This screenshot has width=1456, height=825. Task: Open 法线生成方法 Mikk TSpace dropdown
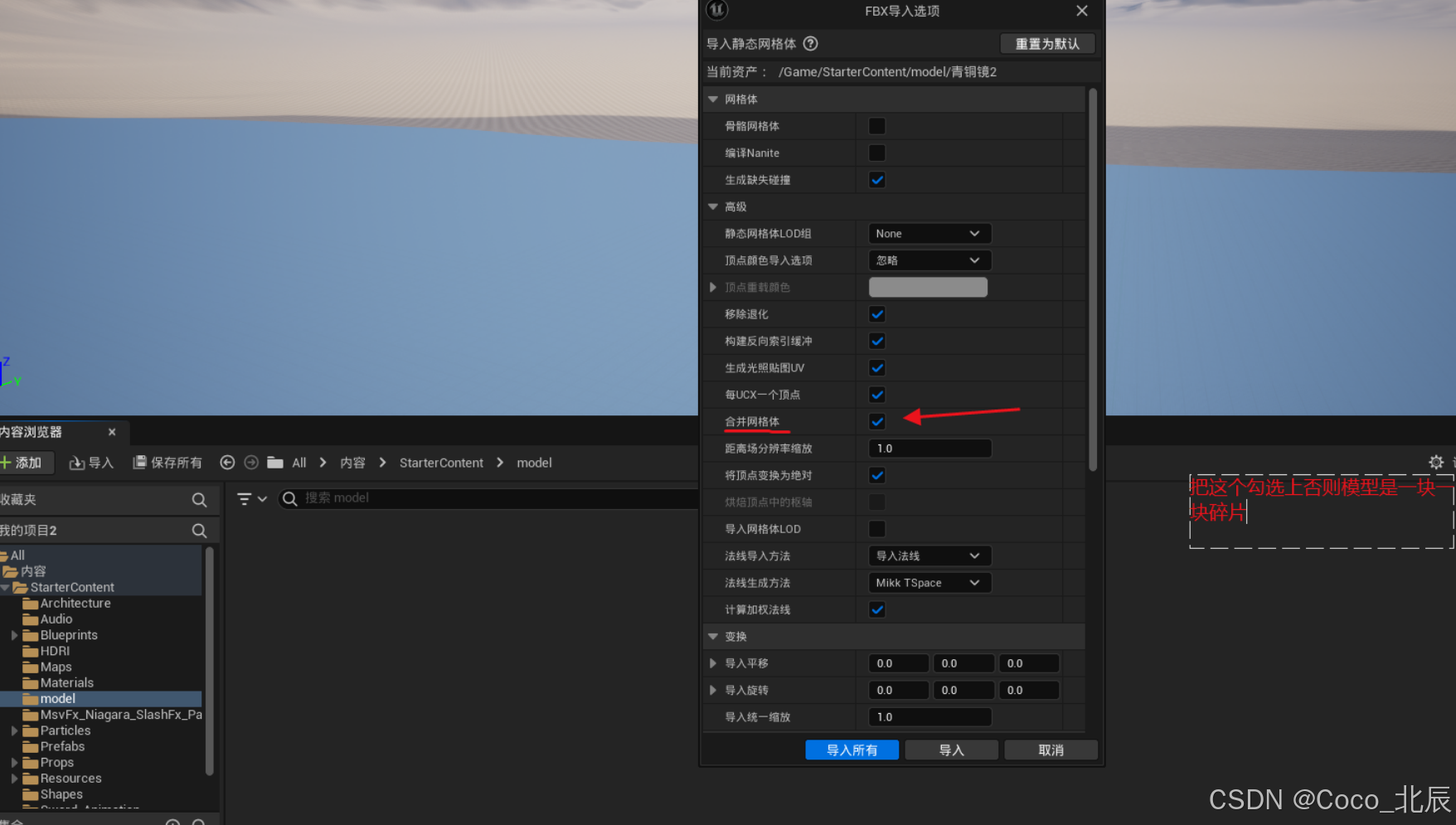pos(929,583)
